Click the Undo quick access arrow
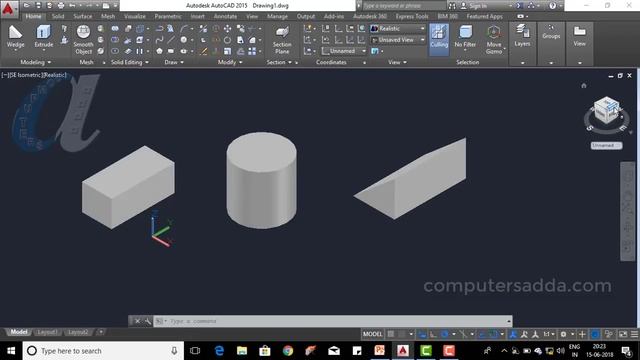The width and height of the screenshot is (640, 360). tap(72, 6)
